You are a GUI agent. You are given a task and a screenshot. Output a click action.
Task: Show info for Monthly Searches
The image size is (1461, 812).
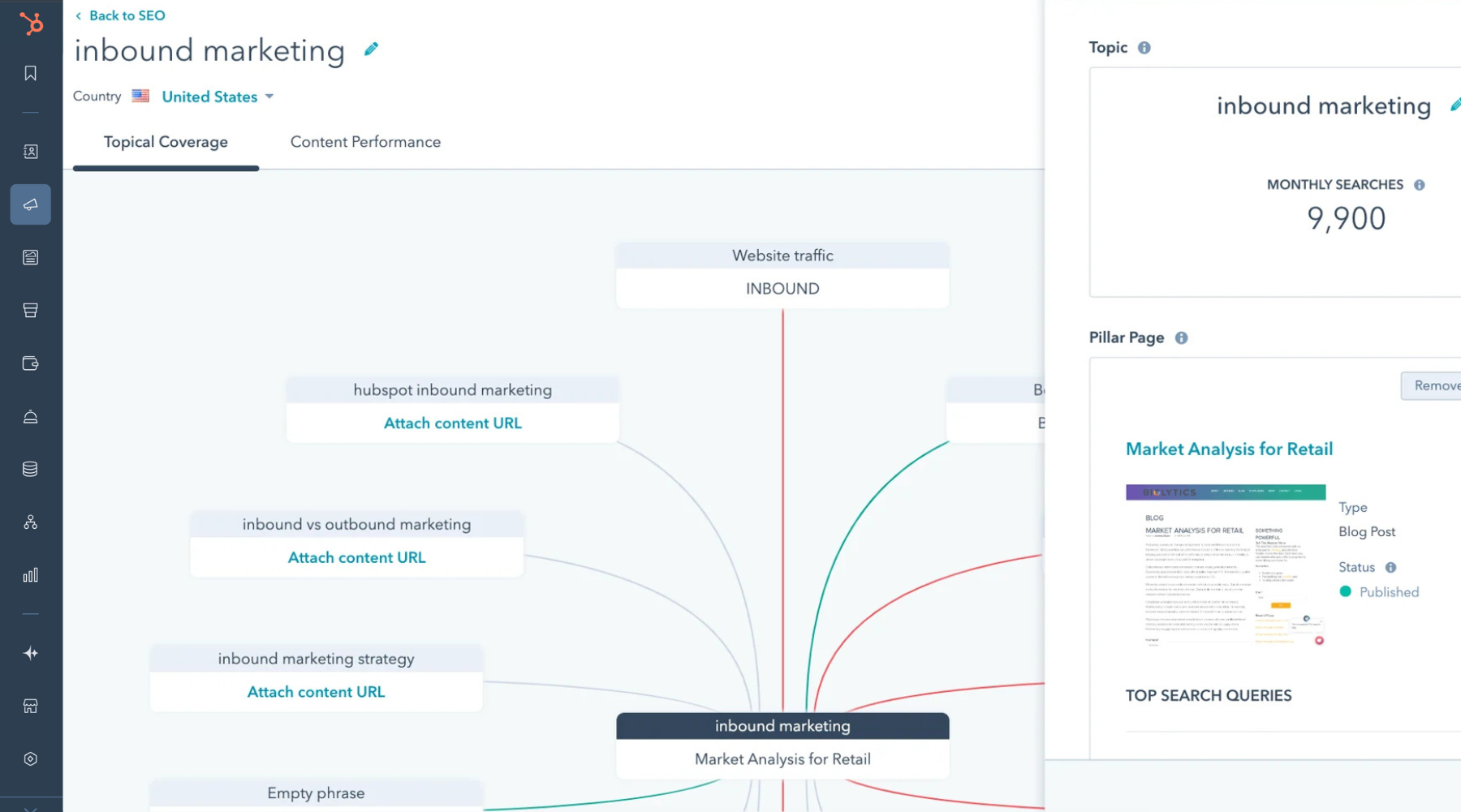[x=1419, y=185]
